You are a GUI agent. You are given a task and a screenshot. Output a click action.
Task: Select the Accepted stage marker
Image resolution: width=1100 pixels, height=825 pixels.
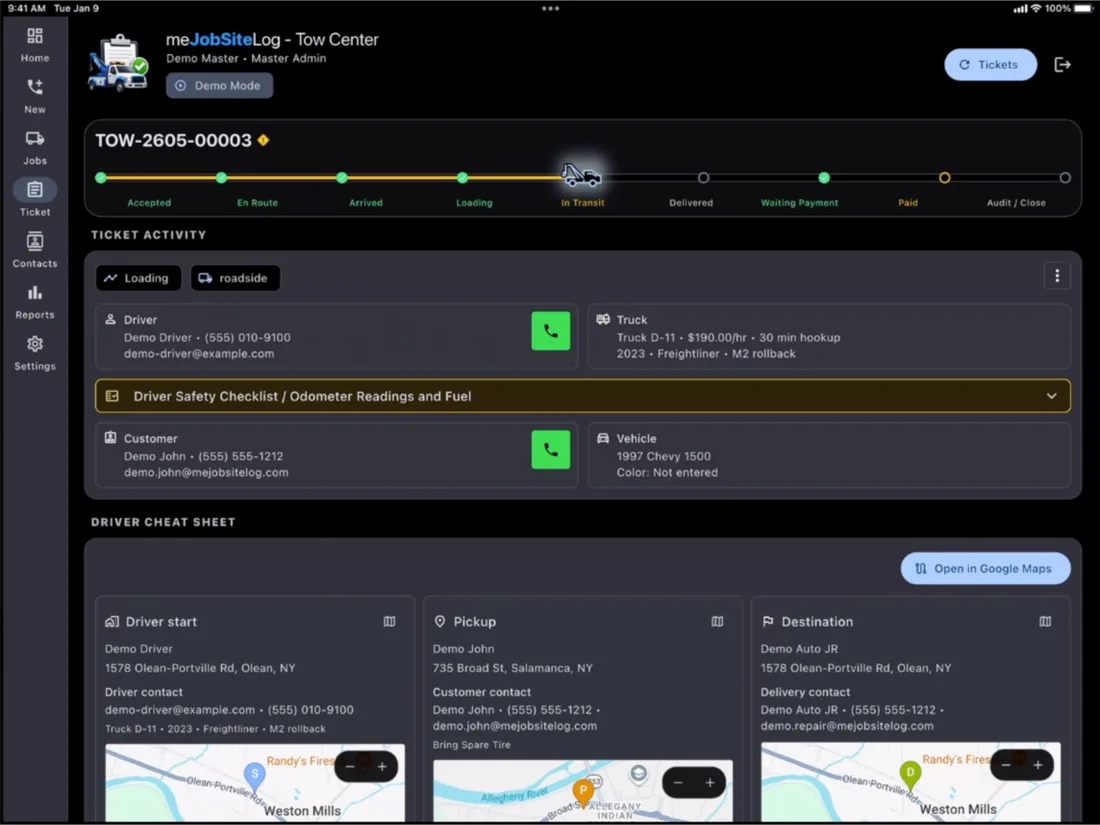coord(101,178)
